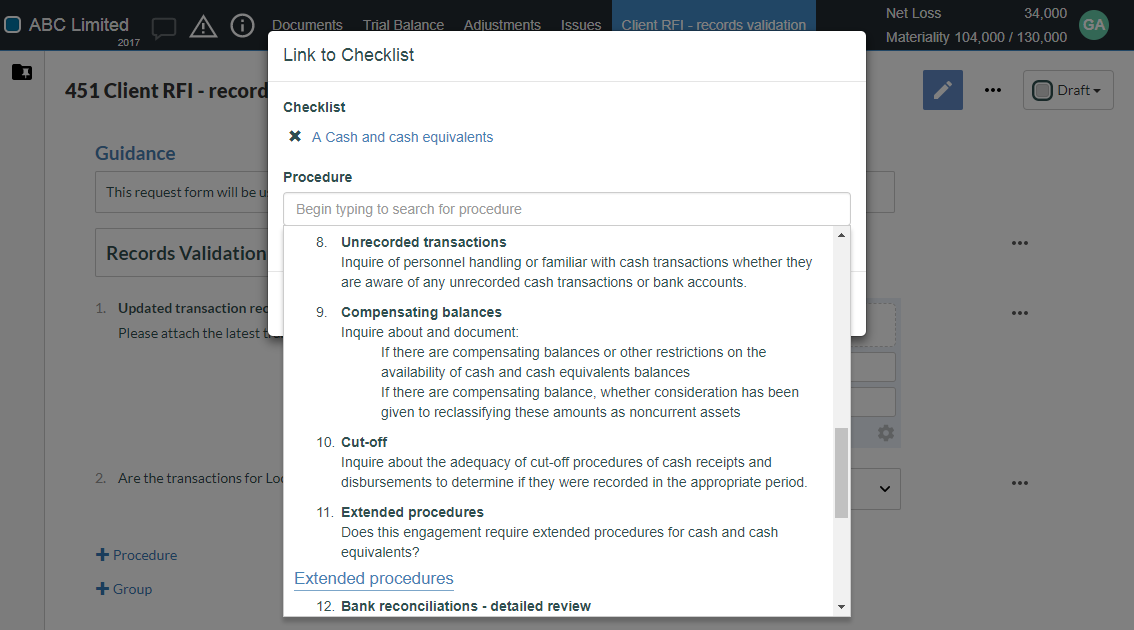Remove the Cash and cash equivalents checklist link

[x=295, y=136]
